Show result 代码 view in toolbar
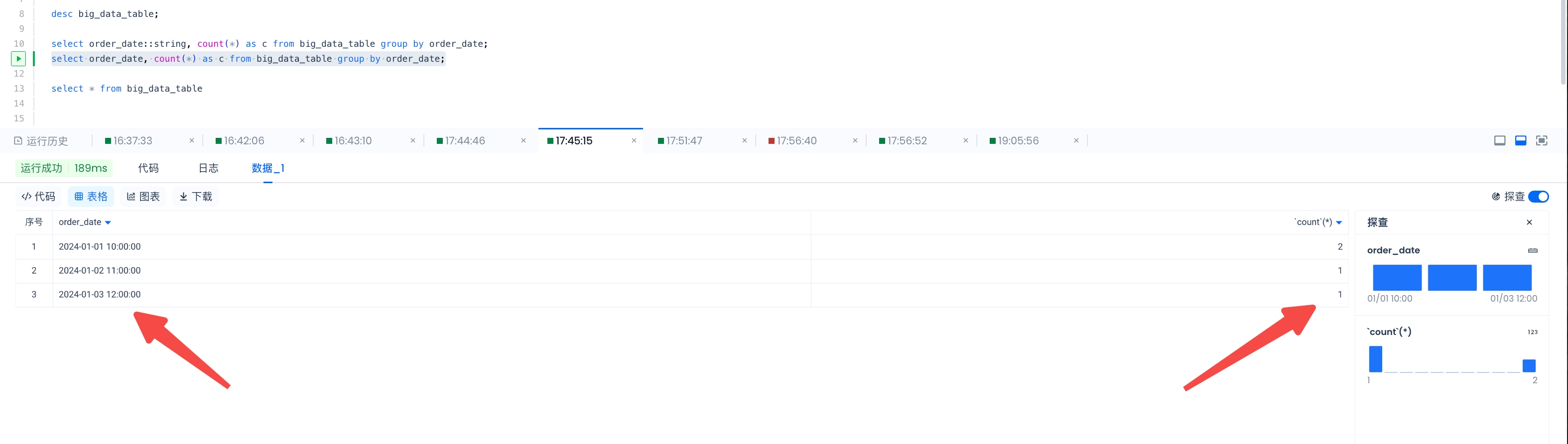 click(38, 197)
